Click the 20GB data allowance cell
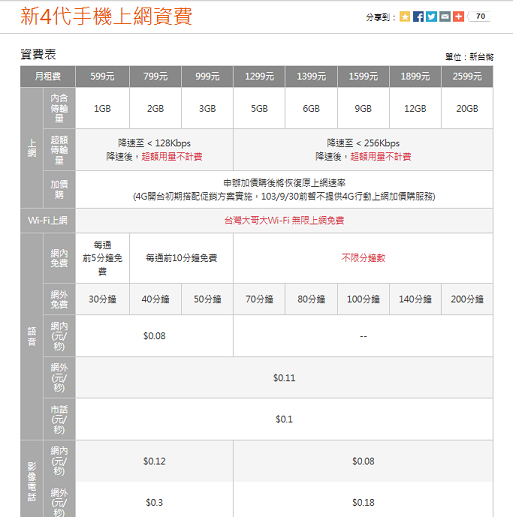This screenshot has height=517, width=513. point(467,108)
